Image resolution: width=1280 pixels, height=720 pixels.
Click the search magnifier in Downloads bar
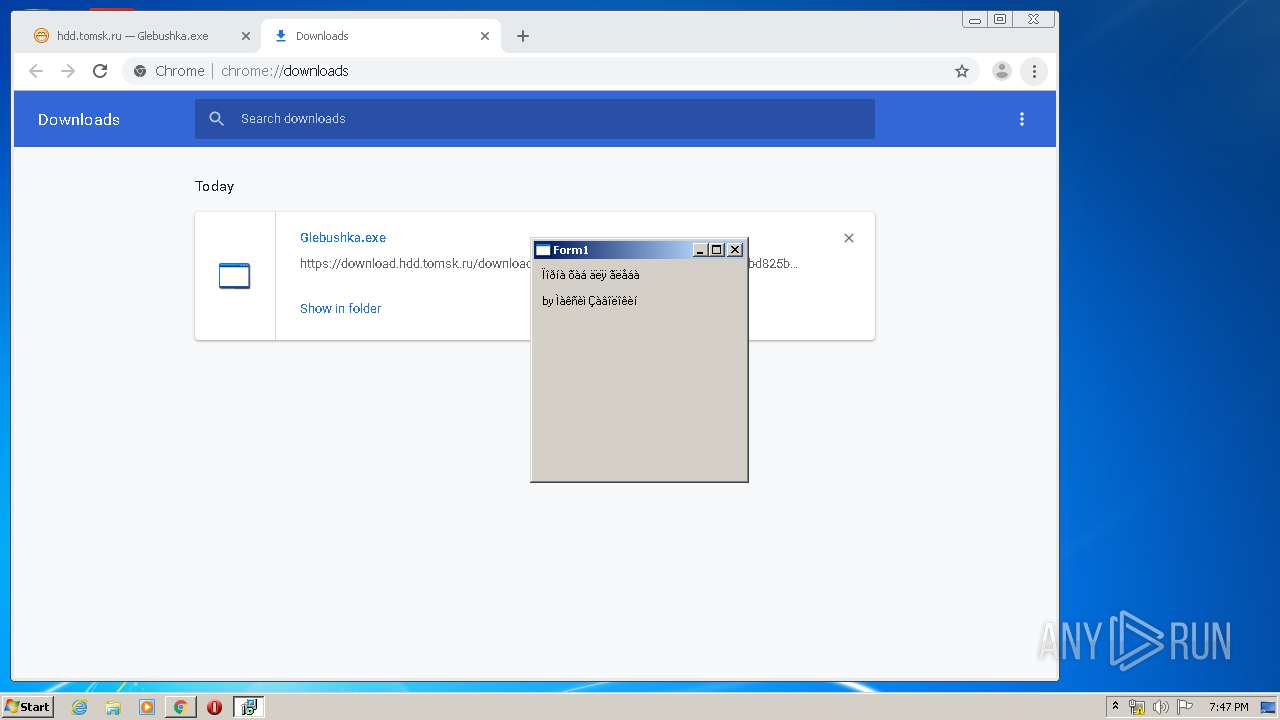point(216,119)
